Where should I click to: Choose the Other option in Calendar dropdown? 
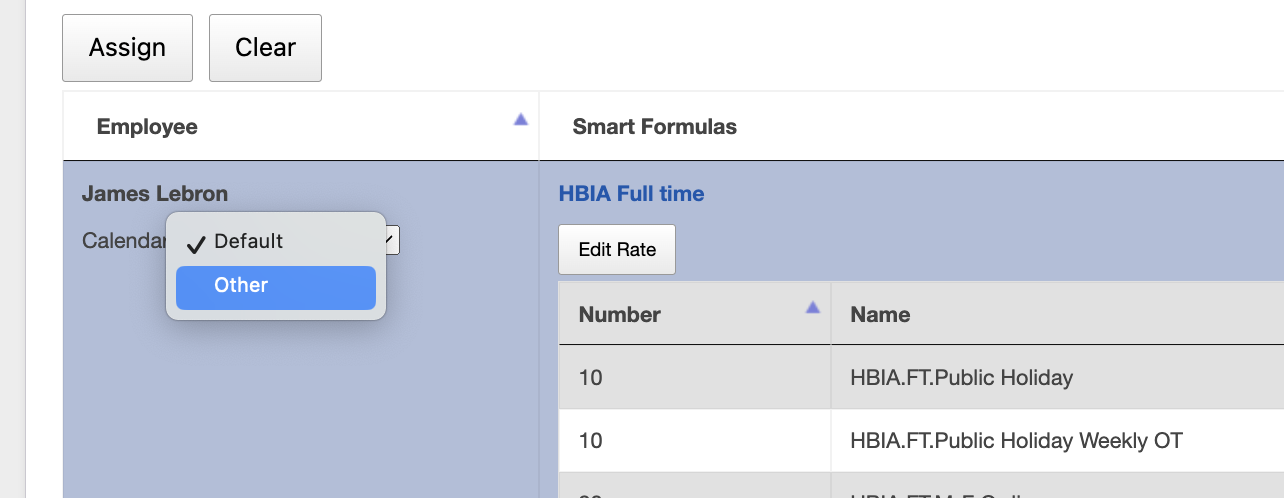click(276, 287)
